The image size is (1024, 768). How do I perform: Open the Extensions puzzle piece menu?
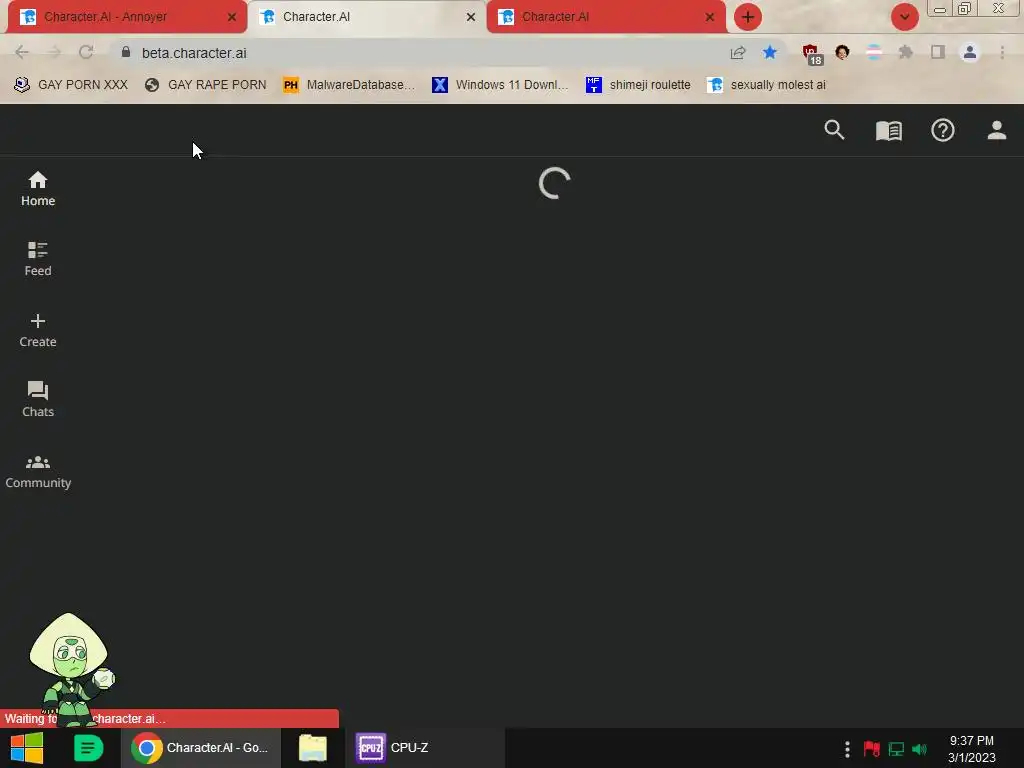(905, 52)
